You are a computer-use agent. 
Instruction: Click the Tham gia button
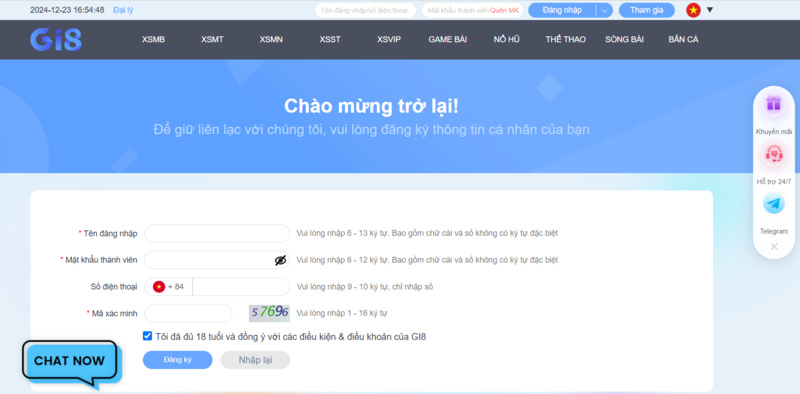coord(646,10)
